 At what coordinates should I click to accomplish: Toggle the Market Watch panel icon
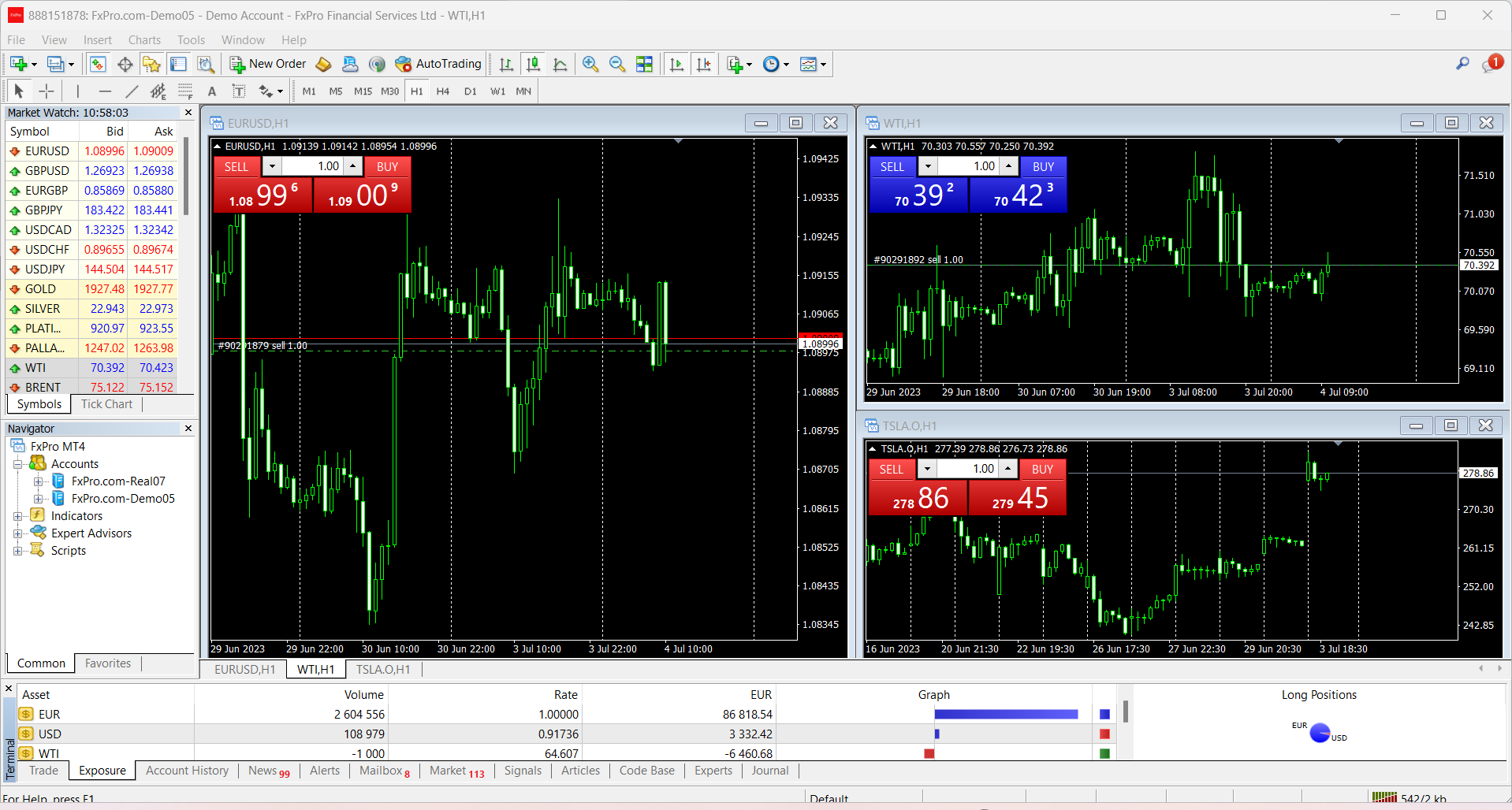coord(98,64)
